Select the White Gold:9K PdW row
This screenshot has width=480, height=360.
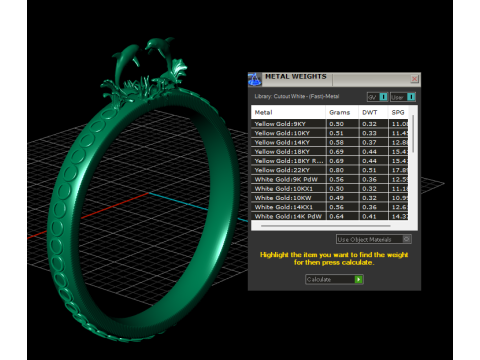pyautogui.click(x=329, y=179)
